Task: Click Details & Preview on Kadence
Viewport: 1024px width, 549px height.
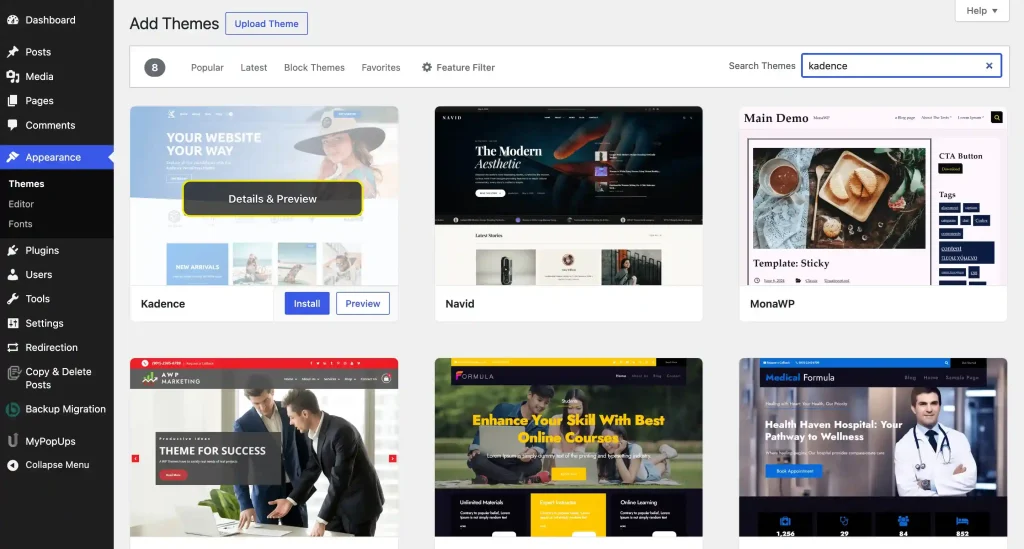Action: pos(272,198)
